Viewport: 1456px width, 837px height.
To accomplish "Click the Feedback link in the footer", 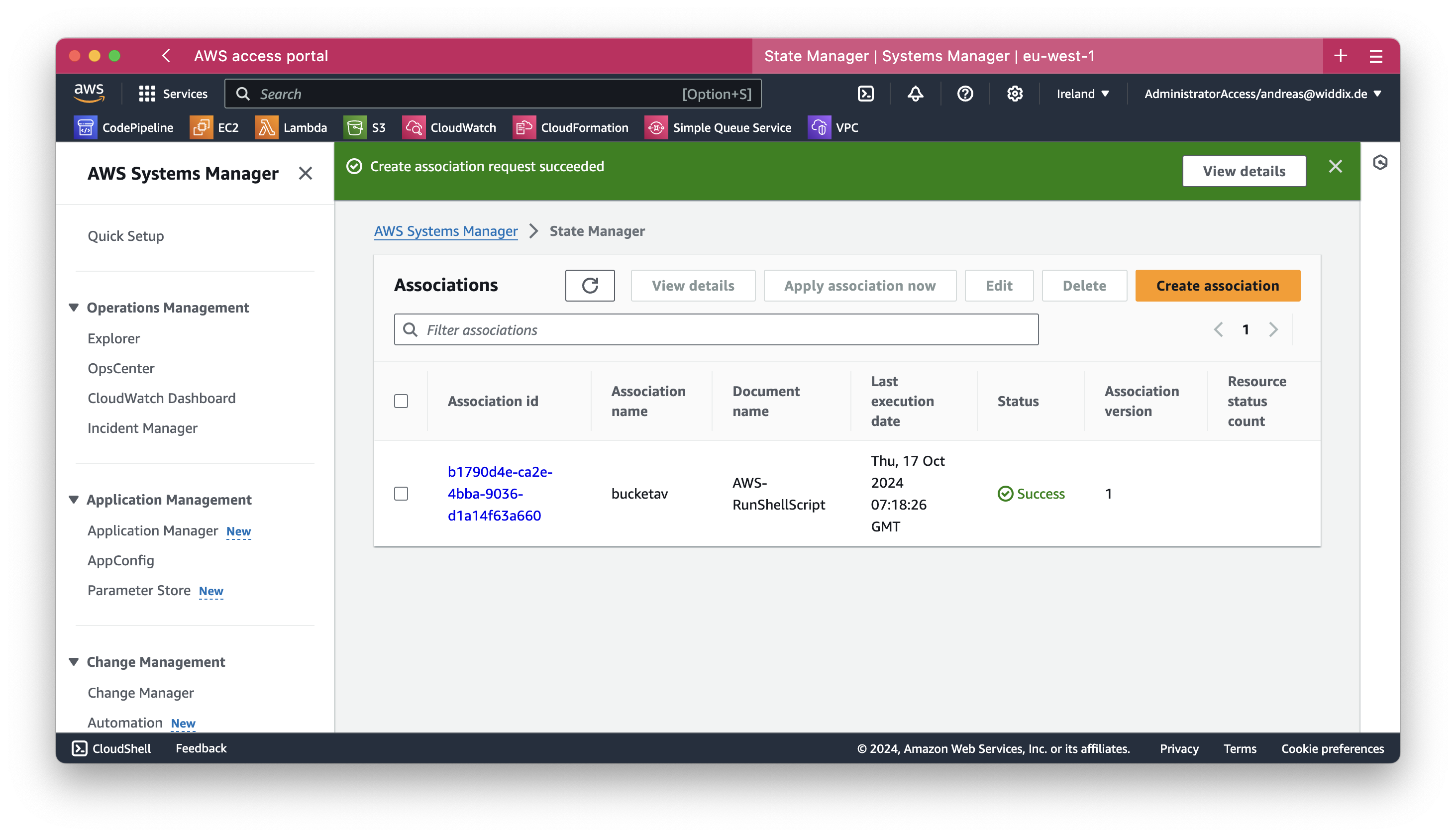I will tap(201, 748).
